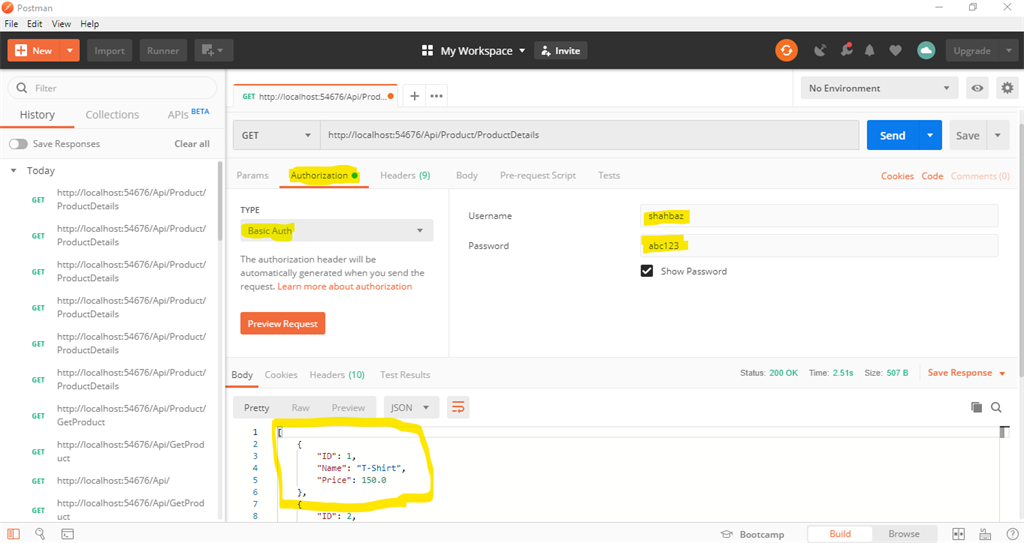Open new tab with plus icon
Image resolution: width=1024 pixels, height=543 pixels.
[414, 96]
